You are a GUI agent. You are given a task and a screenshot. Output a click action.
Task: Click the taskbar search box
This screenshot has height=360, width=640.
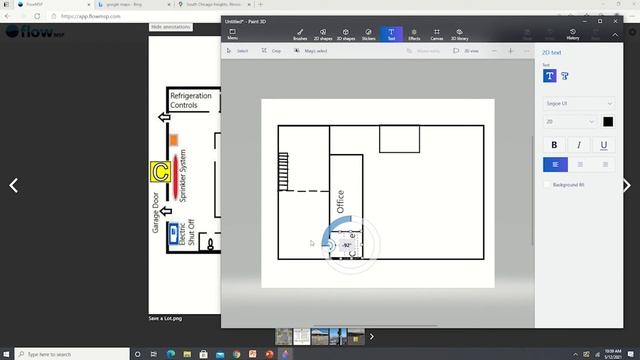click(x=72, y=354)
